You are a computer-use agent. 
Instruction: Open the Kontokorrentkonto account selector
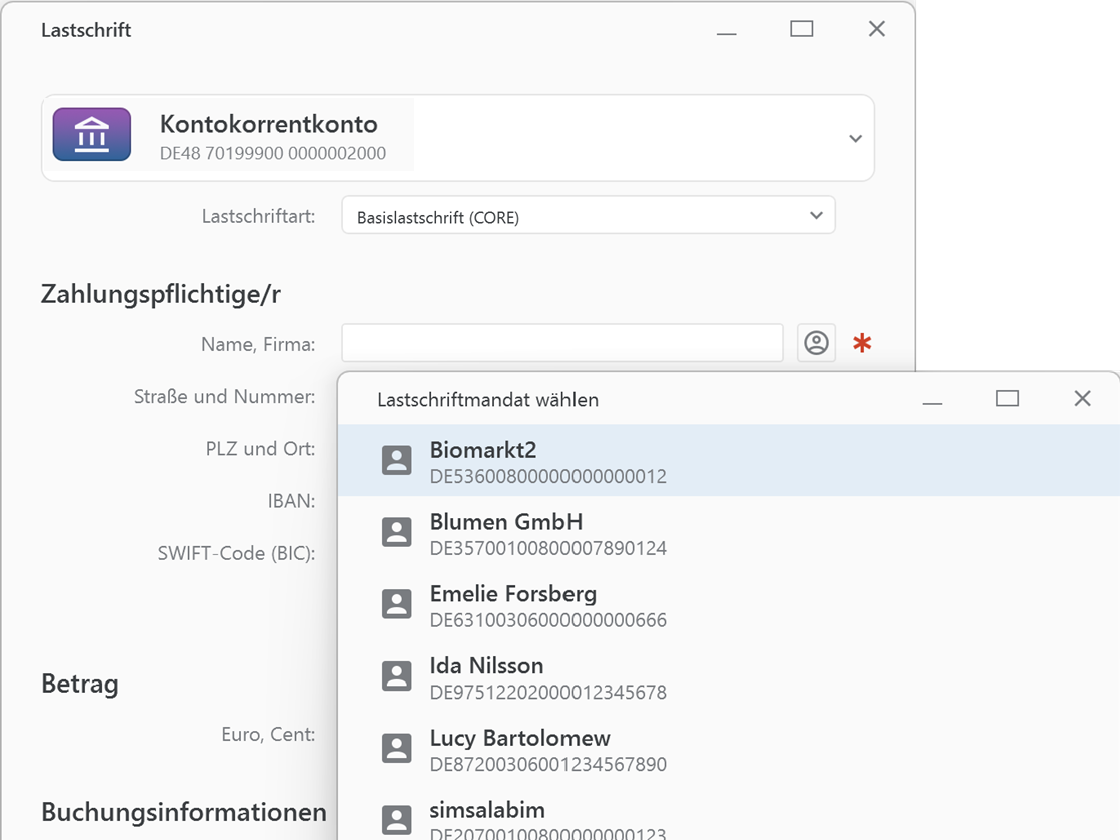(855, 138)
